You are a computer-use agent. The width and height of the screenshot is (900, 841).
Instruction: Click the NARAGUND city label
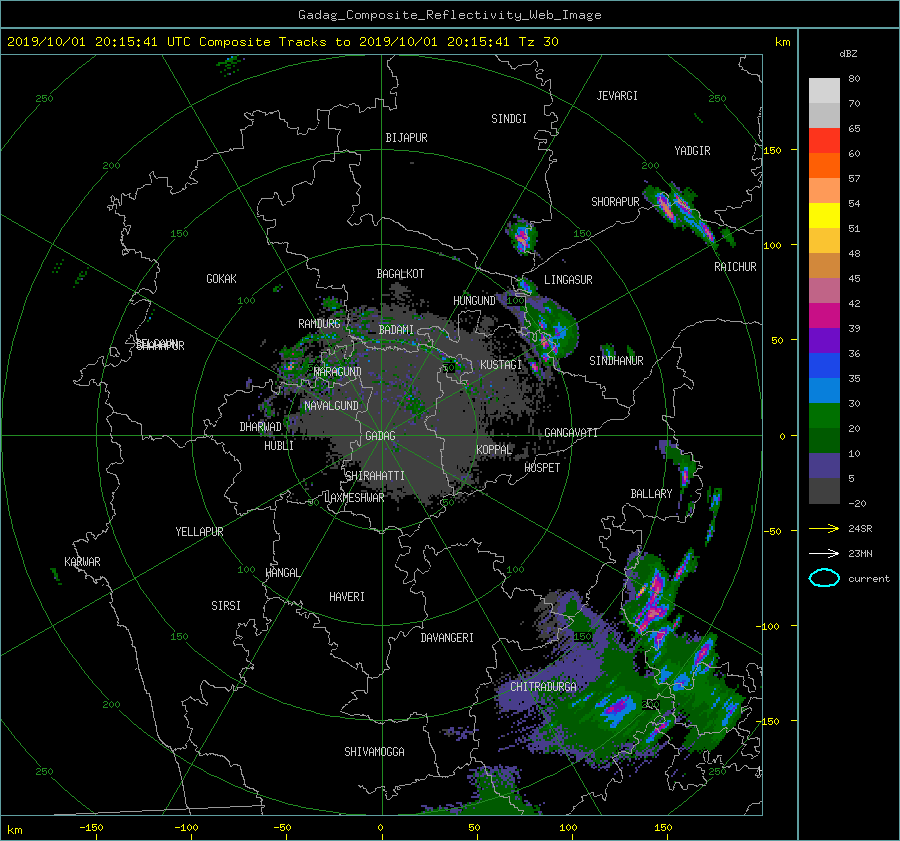338,372
